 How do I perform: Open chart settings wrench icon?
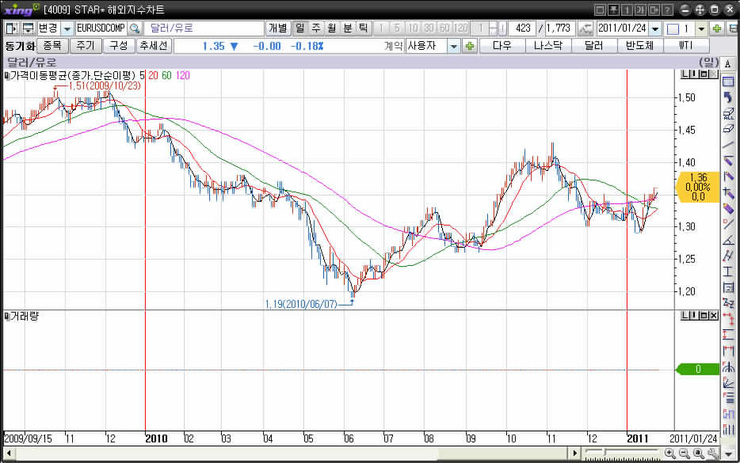pos(713,454)
